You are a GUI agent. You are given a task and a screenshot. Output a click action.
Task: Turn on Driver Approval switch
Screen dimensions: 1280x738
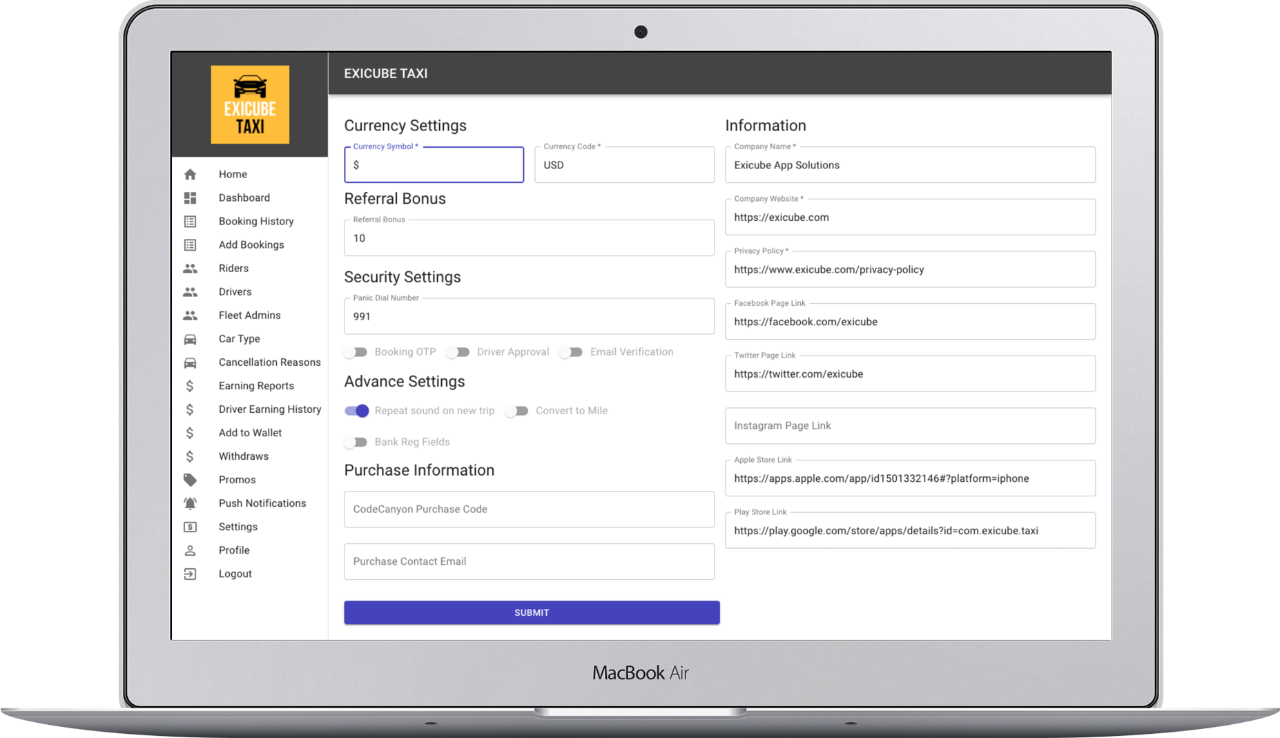click(458, 352)
